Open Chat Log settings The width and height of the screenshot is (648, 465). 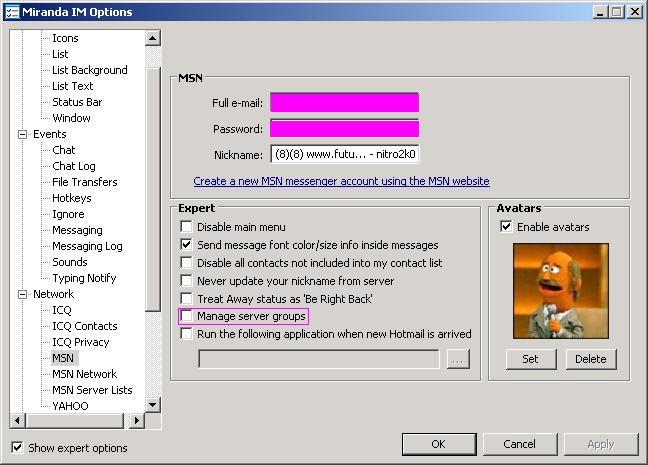pos(74,166)
